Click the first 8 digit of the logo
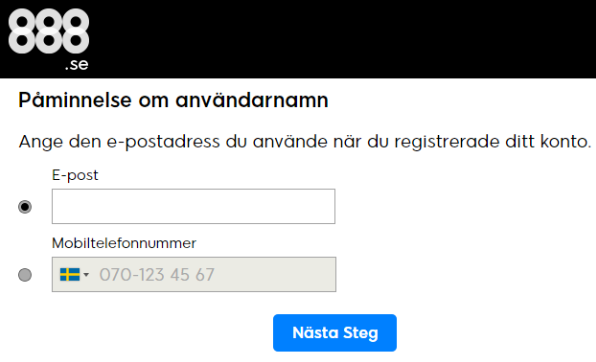The width and height of the screenshot is (596, 362). [22, 31]
